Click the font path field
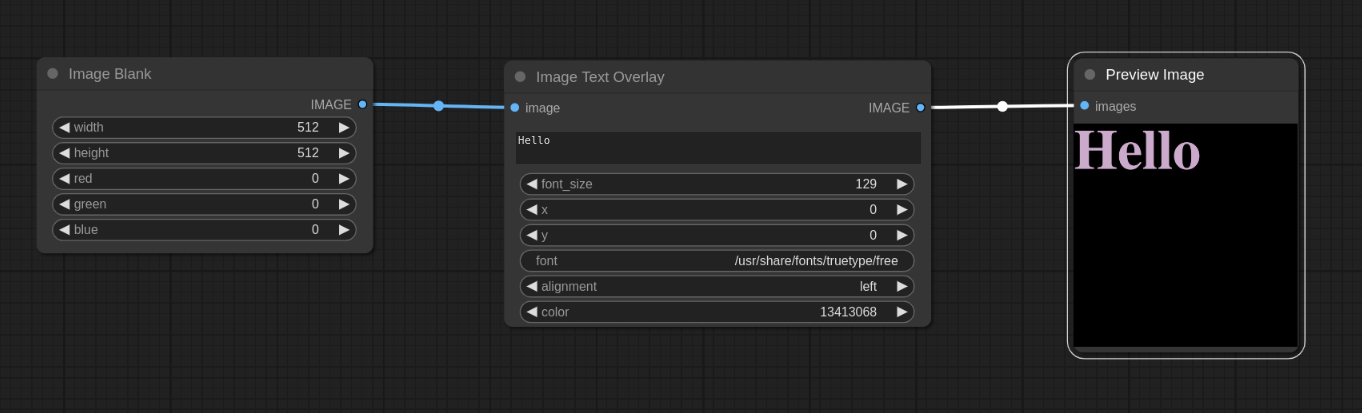1362x413 pixels. tap(717, 261)
